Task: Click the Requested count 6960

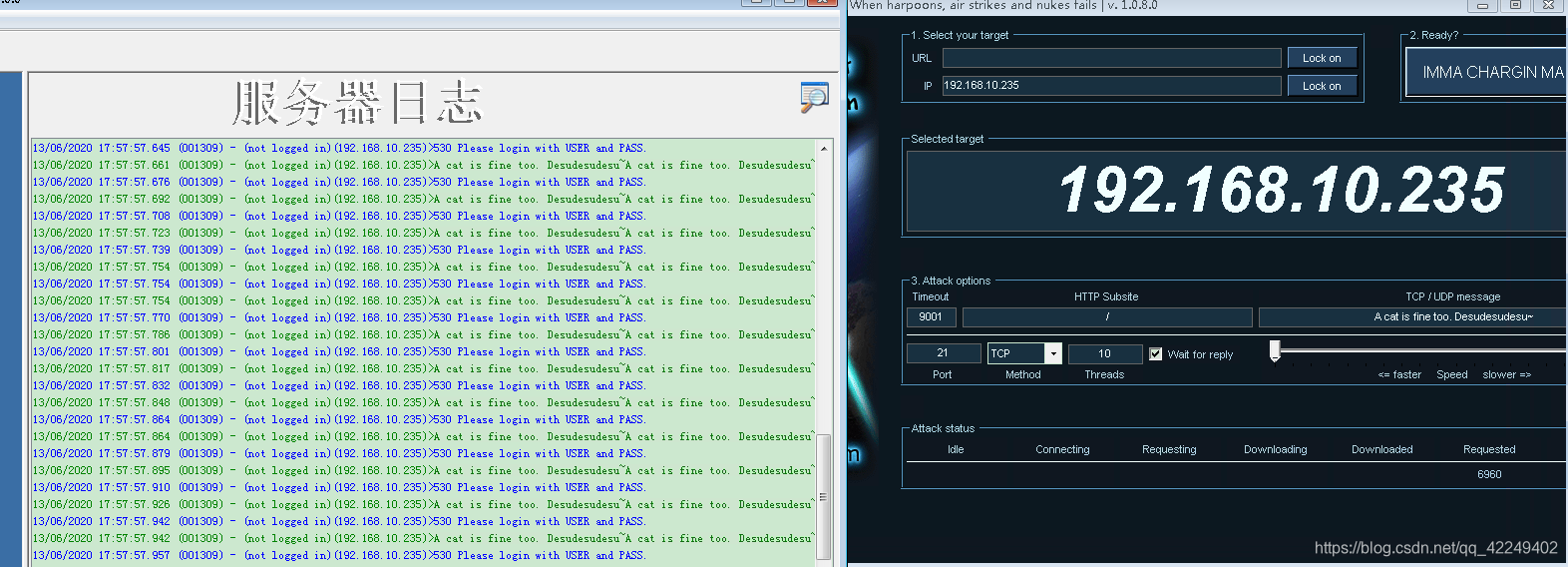Action: [x=1489, y=474]
